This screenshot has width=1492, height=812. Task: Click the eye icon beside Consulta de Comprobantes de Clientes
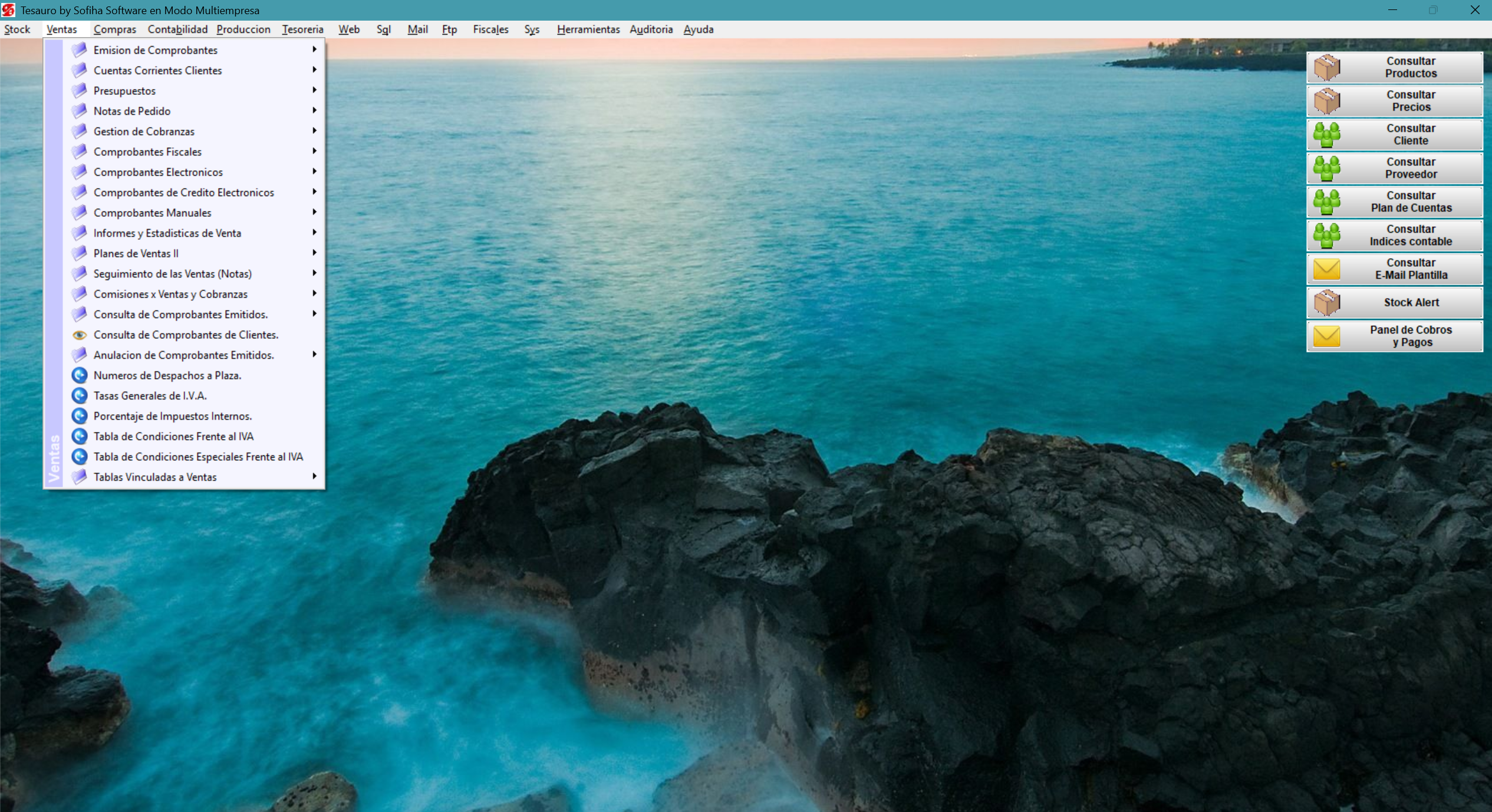point(80,335)
